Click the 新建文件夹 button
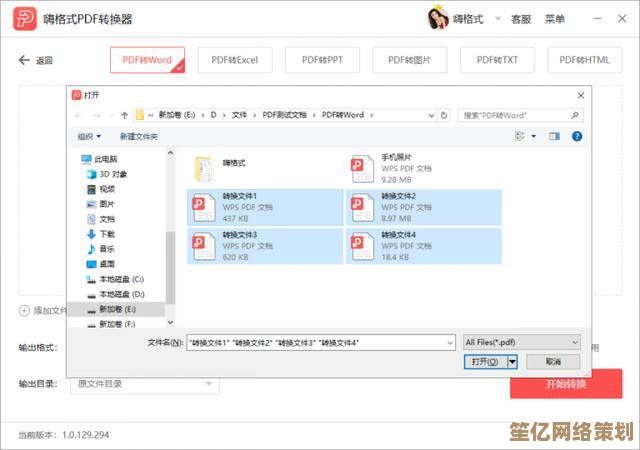The height and width of the screenshot is (450, 640). tap(139, 136)
